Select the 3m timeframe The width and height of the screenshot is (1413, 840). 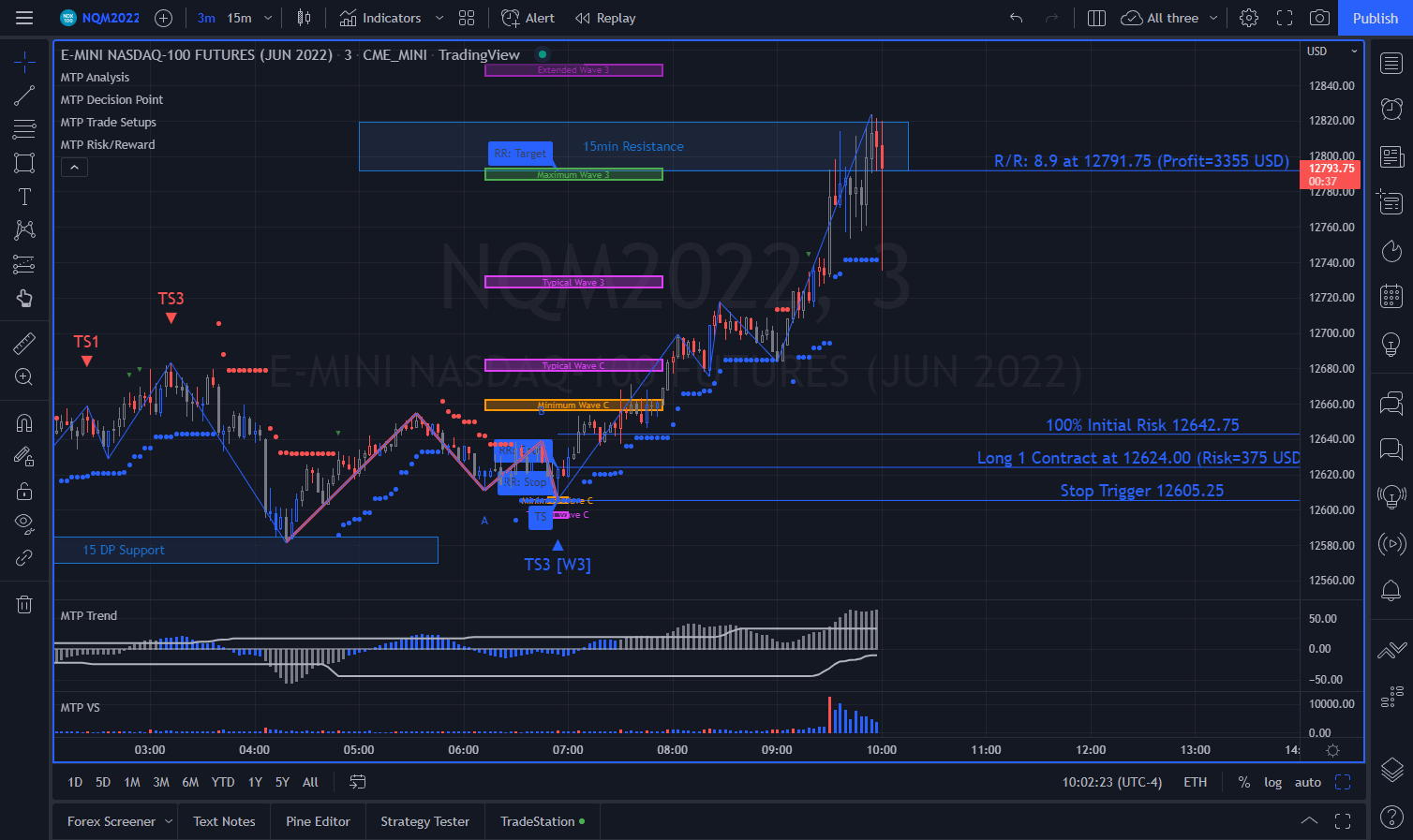pyautogui.click(x=206, y=18)
